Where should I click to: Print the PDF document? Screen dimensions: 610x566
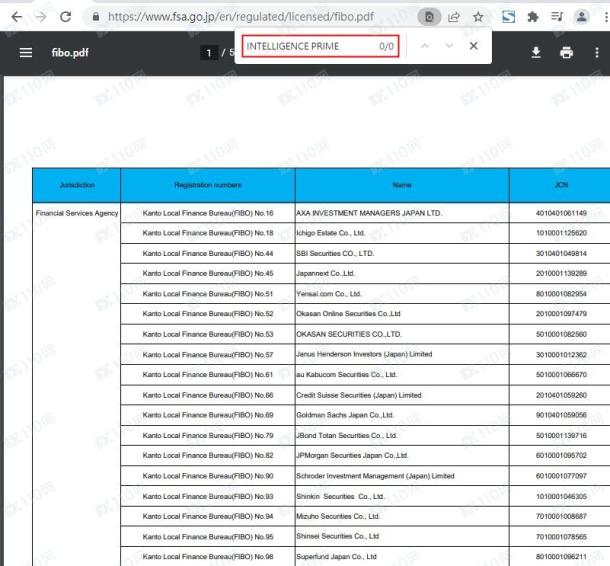pos(566,53)
